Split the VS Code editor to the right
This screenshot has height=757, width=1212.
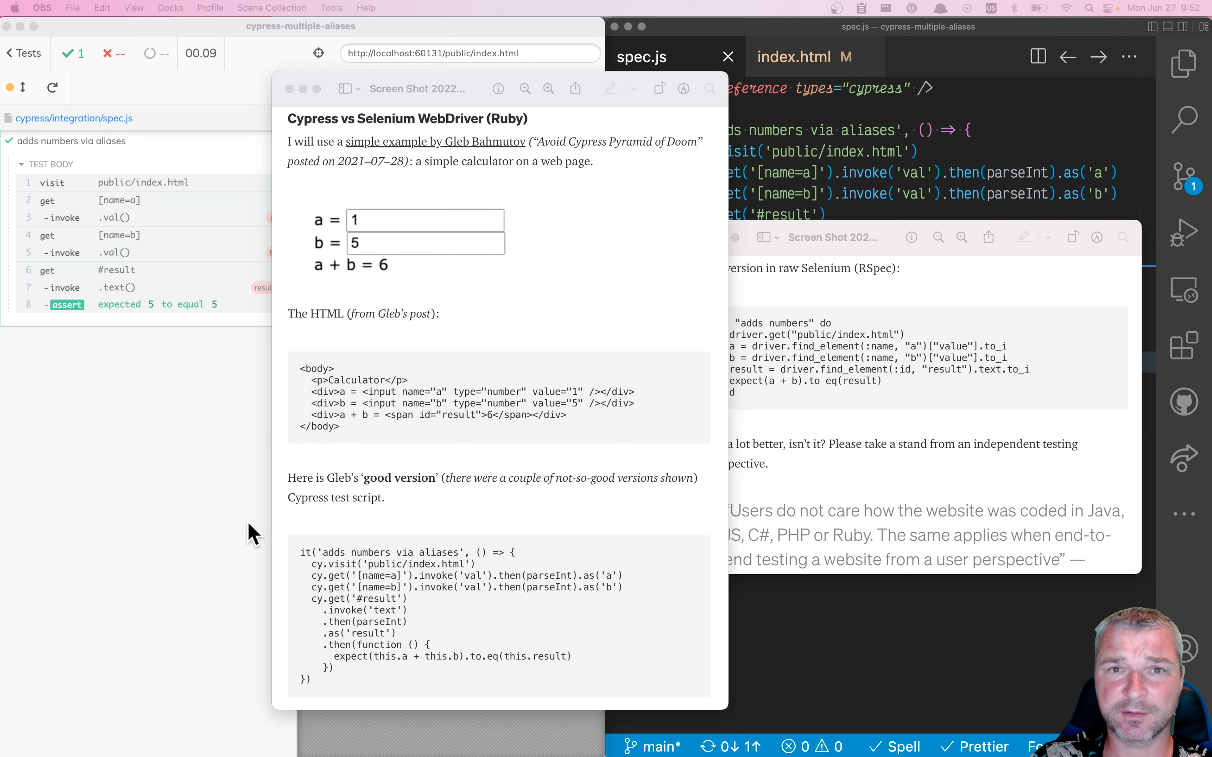coord(1038,57)
